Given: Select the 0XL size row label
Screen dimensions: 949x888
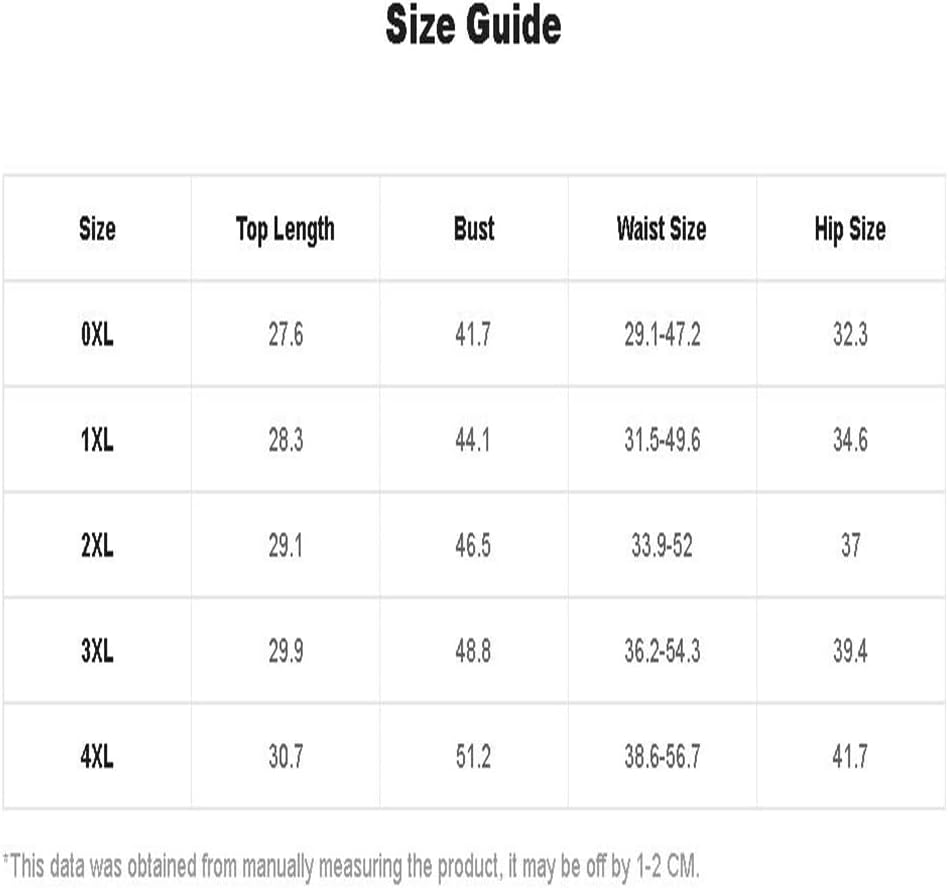Looking at the screenshot, I should pos(97,334).
